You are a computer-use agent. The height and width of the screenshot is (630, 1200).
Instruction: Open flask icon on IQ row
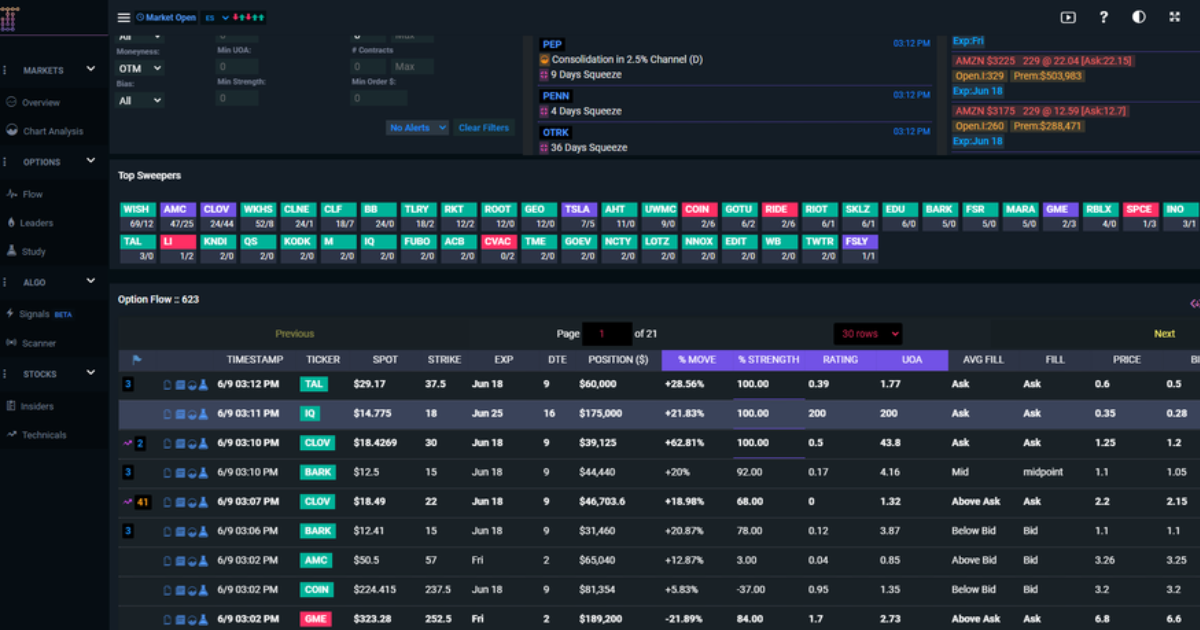coord(202,413)
